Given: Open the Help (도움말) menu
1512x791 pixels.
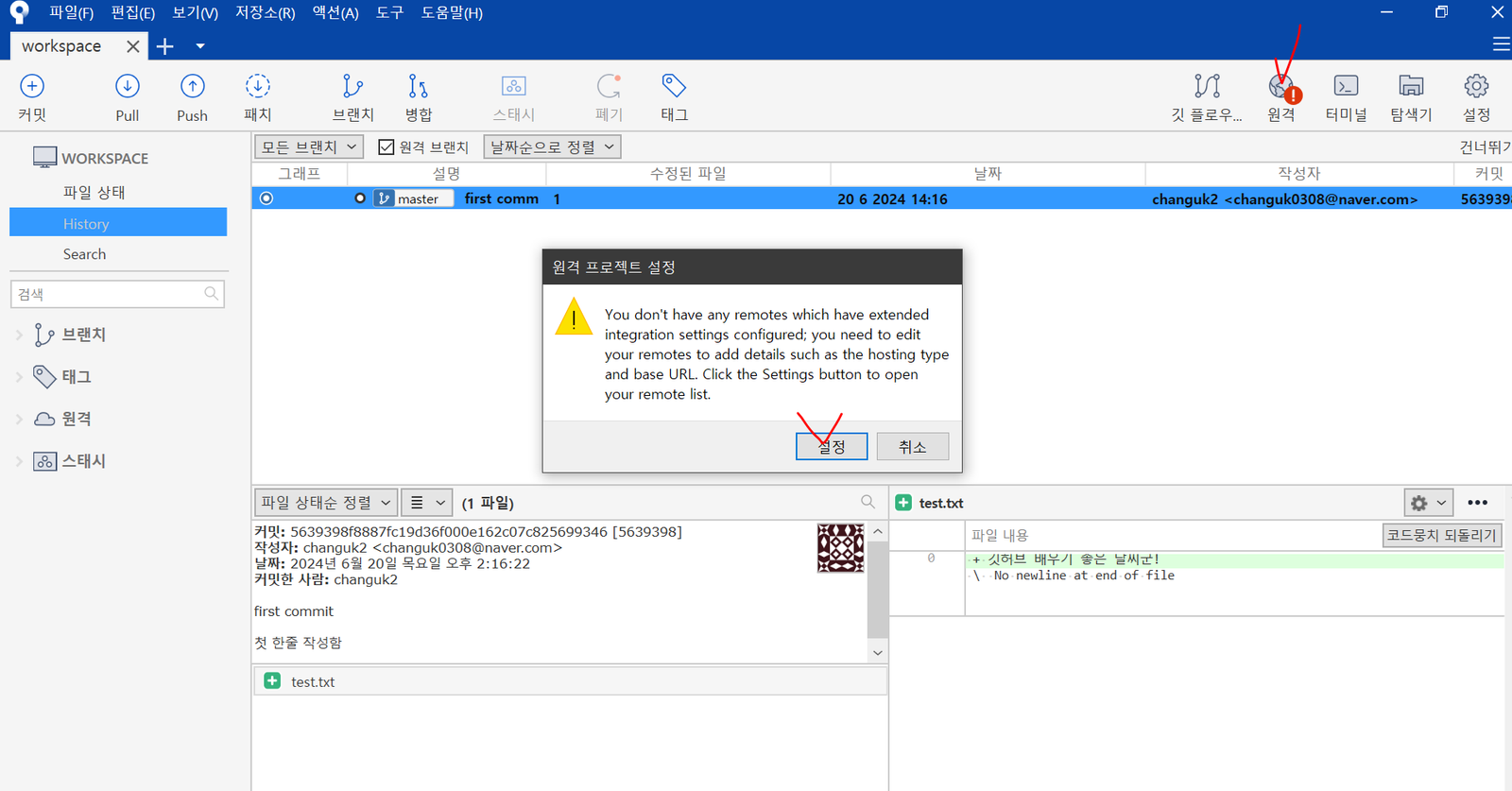Looking at the screenshot, I should pyautogui.click(x=452, y=12).
